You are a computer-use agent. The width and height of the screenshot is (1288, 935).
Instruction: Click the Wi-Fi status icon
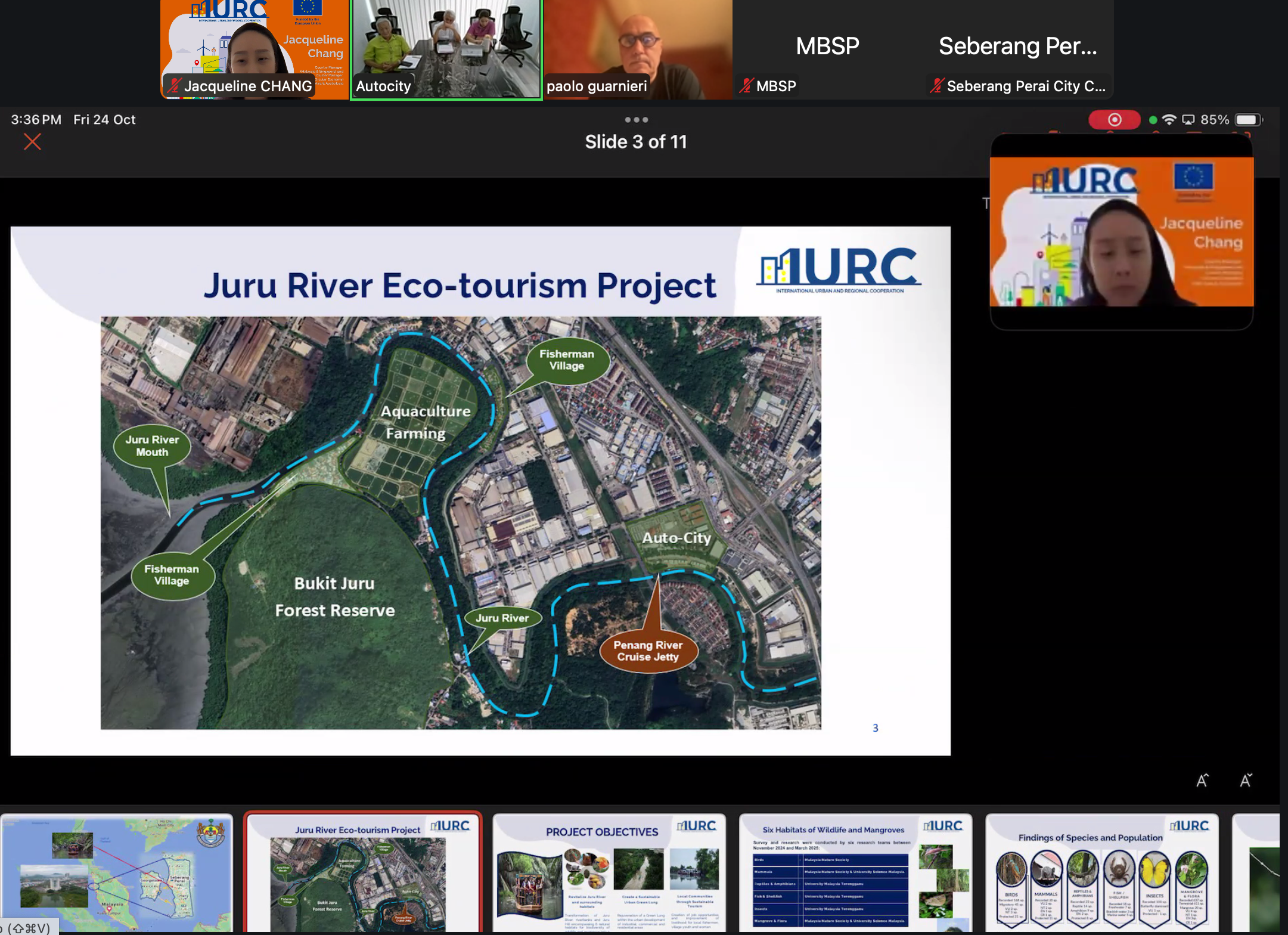click(x=1169, y=120)
